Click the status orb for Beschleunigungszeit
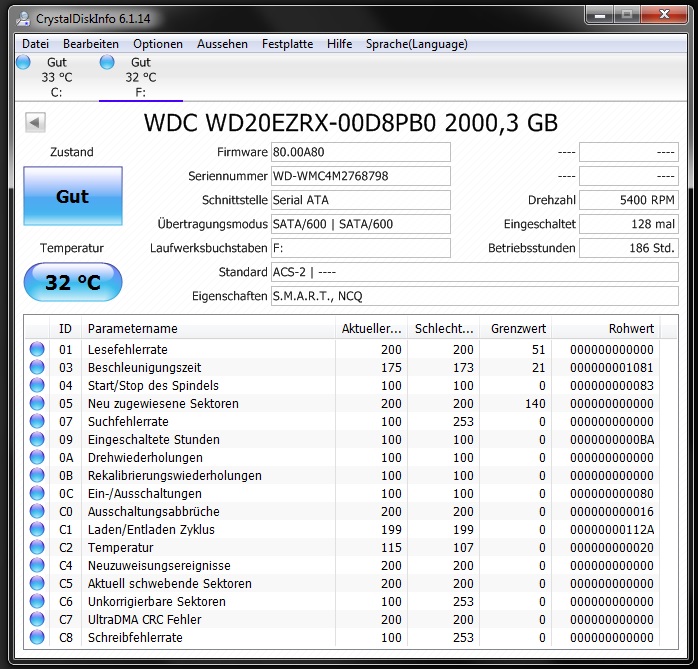Viewport: 698px width, 669px height. coord(37,368)
